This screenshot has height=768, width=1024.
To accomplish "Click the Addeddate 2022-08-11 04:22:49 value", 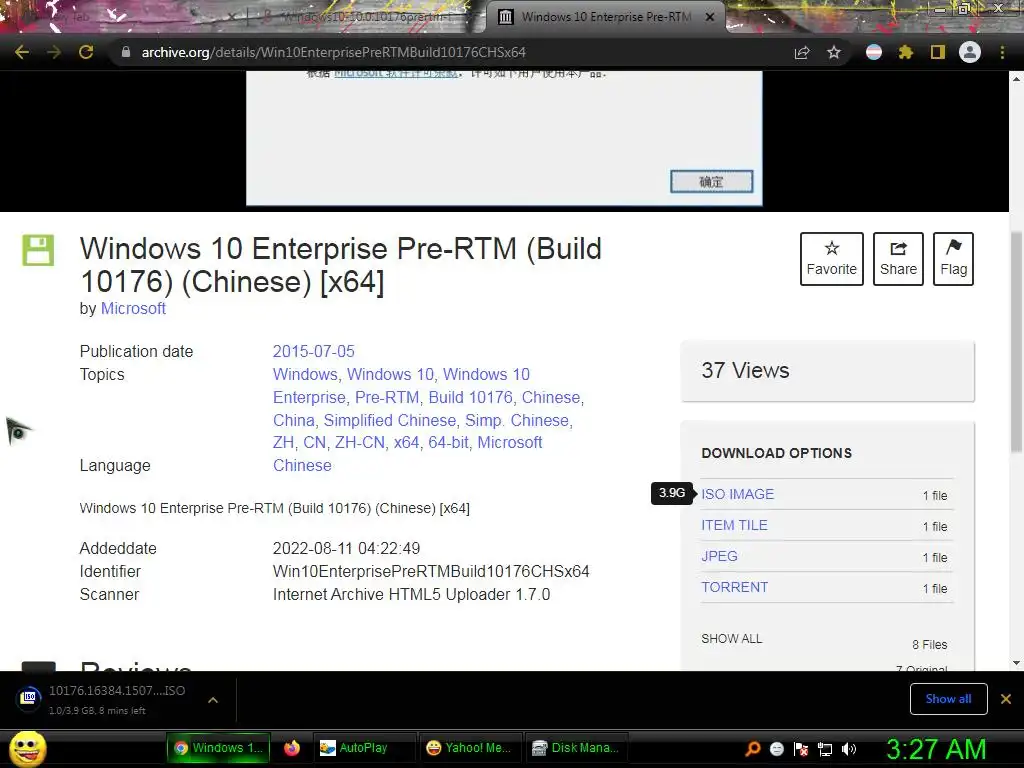I will click(x=346, y=549).
